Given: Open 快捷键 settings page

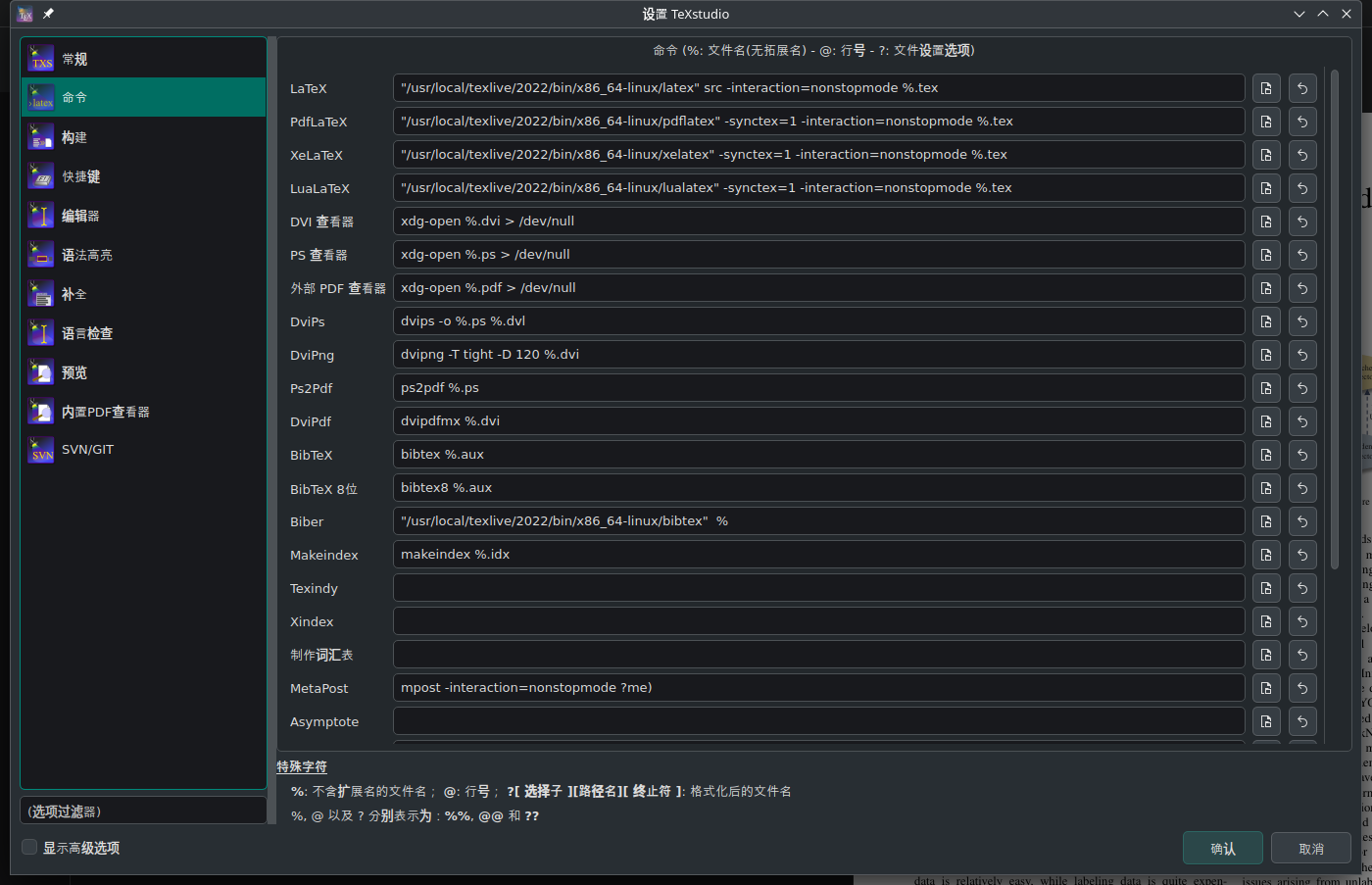Looking at the screenshot, I should click(144, 176).
